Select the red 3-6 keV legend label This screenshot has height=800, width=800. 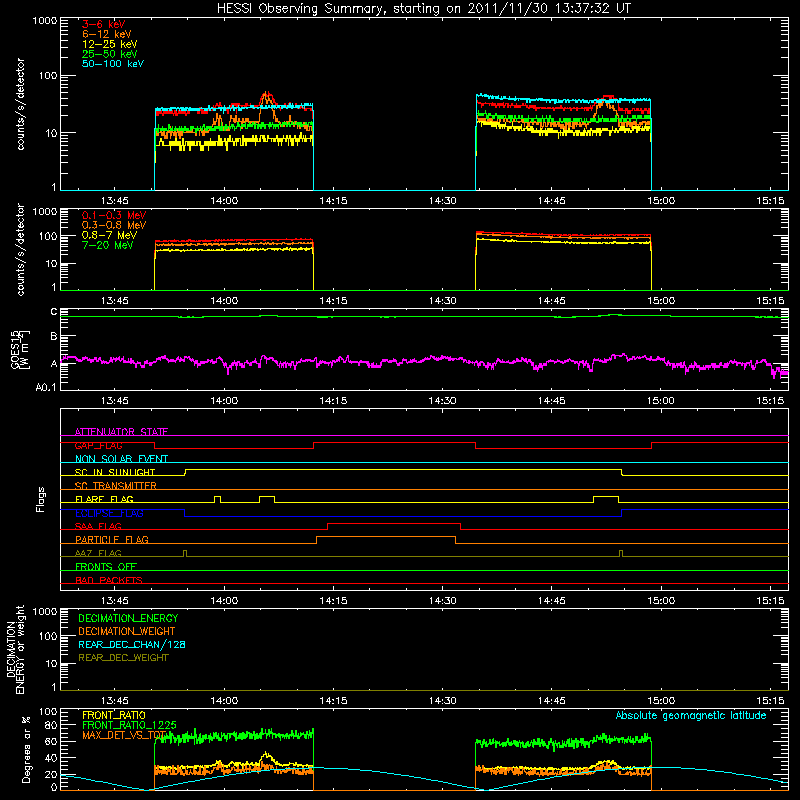[104, 24]
